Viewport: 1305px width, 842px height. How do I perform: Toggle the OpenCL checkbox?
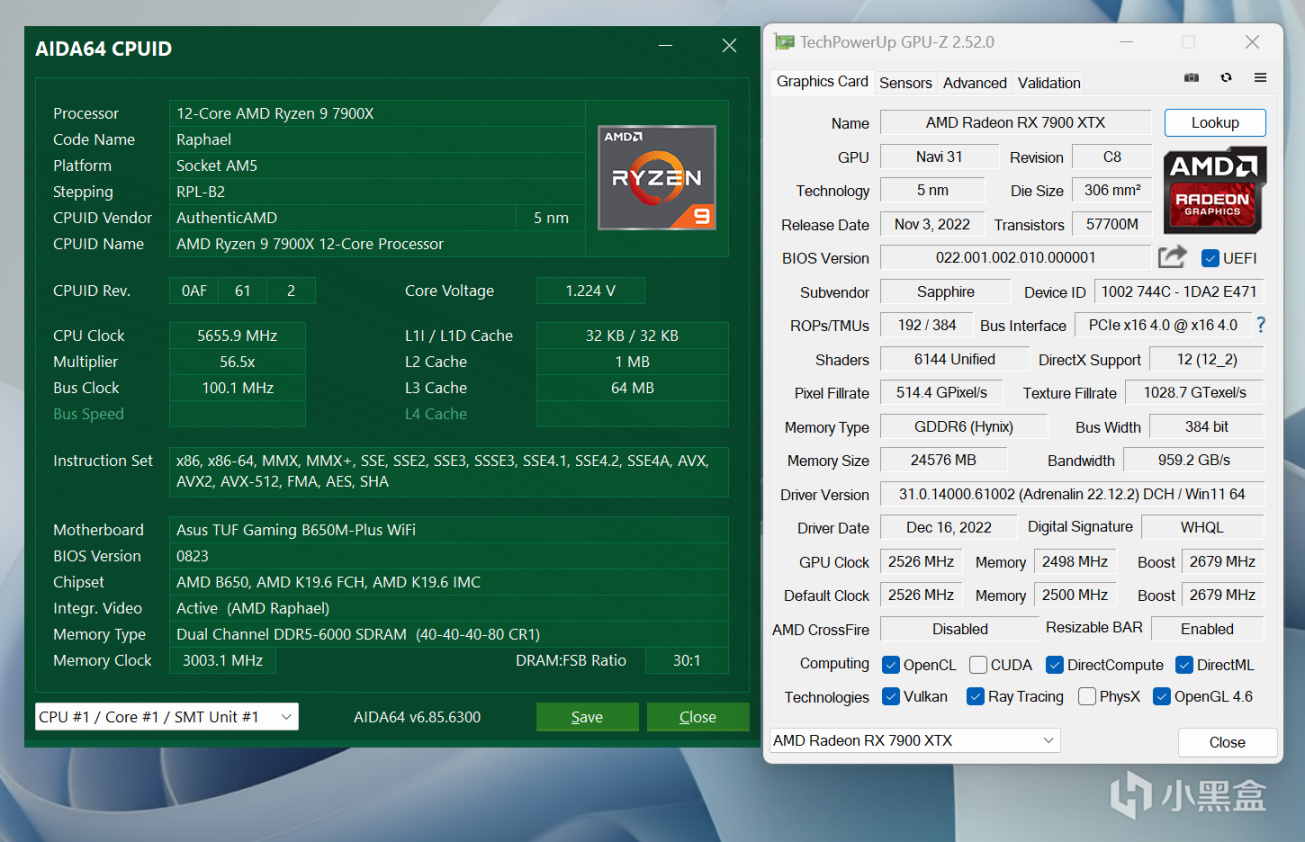[891, 665]
